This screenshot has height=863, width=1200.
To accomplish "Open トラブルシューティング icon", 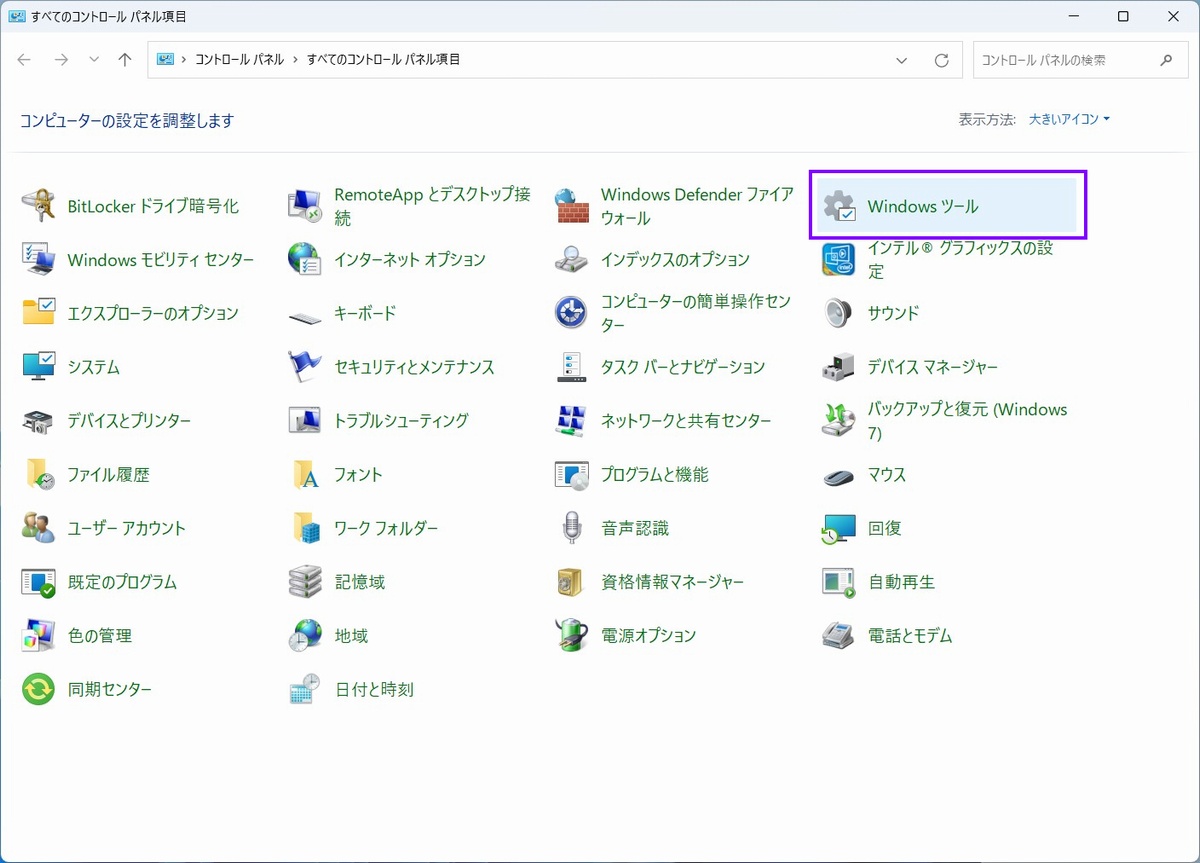I will (x=305, y=421).
